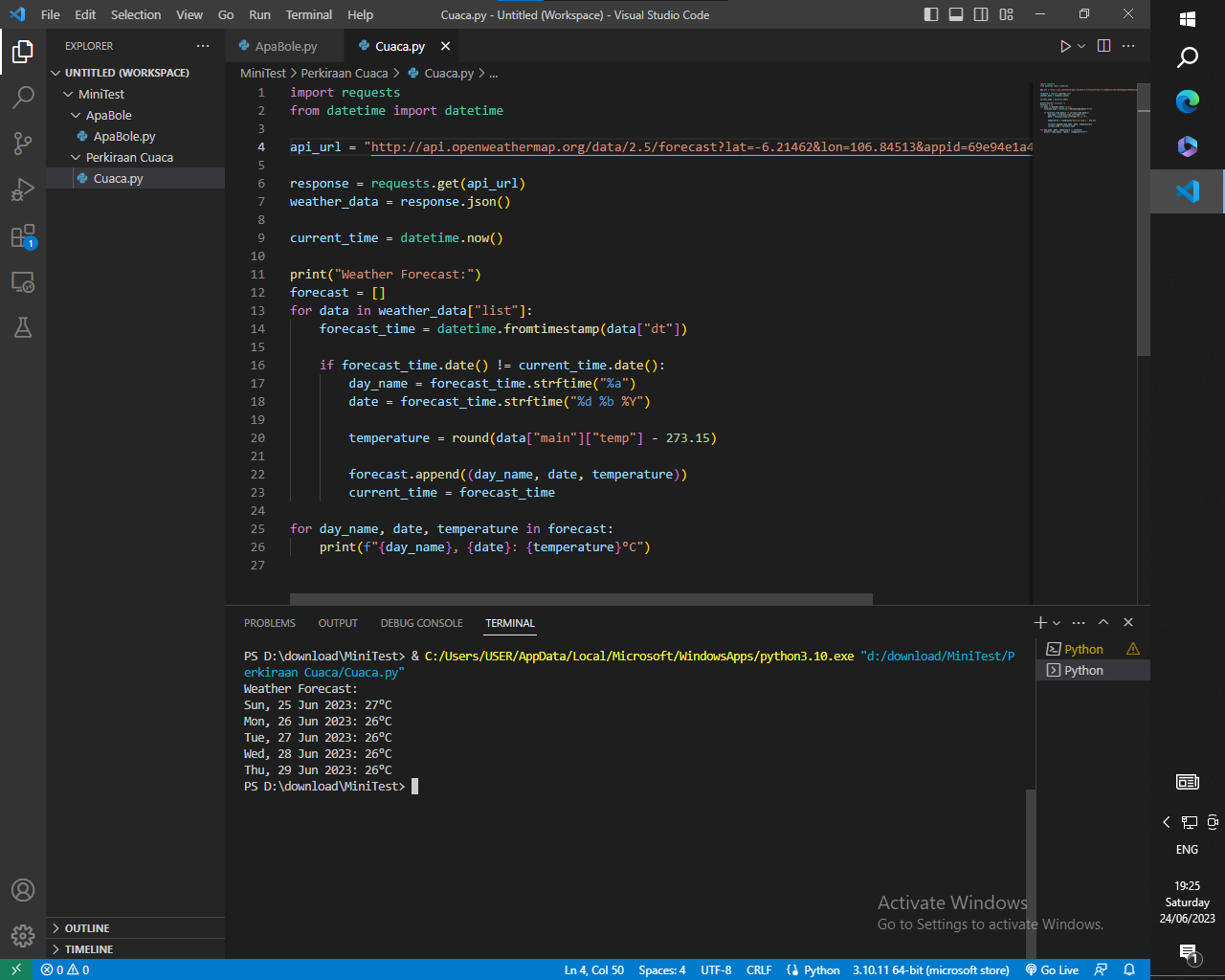Image resolution: width=1225 pixels, height=980 pixels.
Task: Open the Accounts icon above settings
Action: 23,890
